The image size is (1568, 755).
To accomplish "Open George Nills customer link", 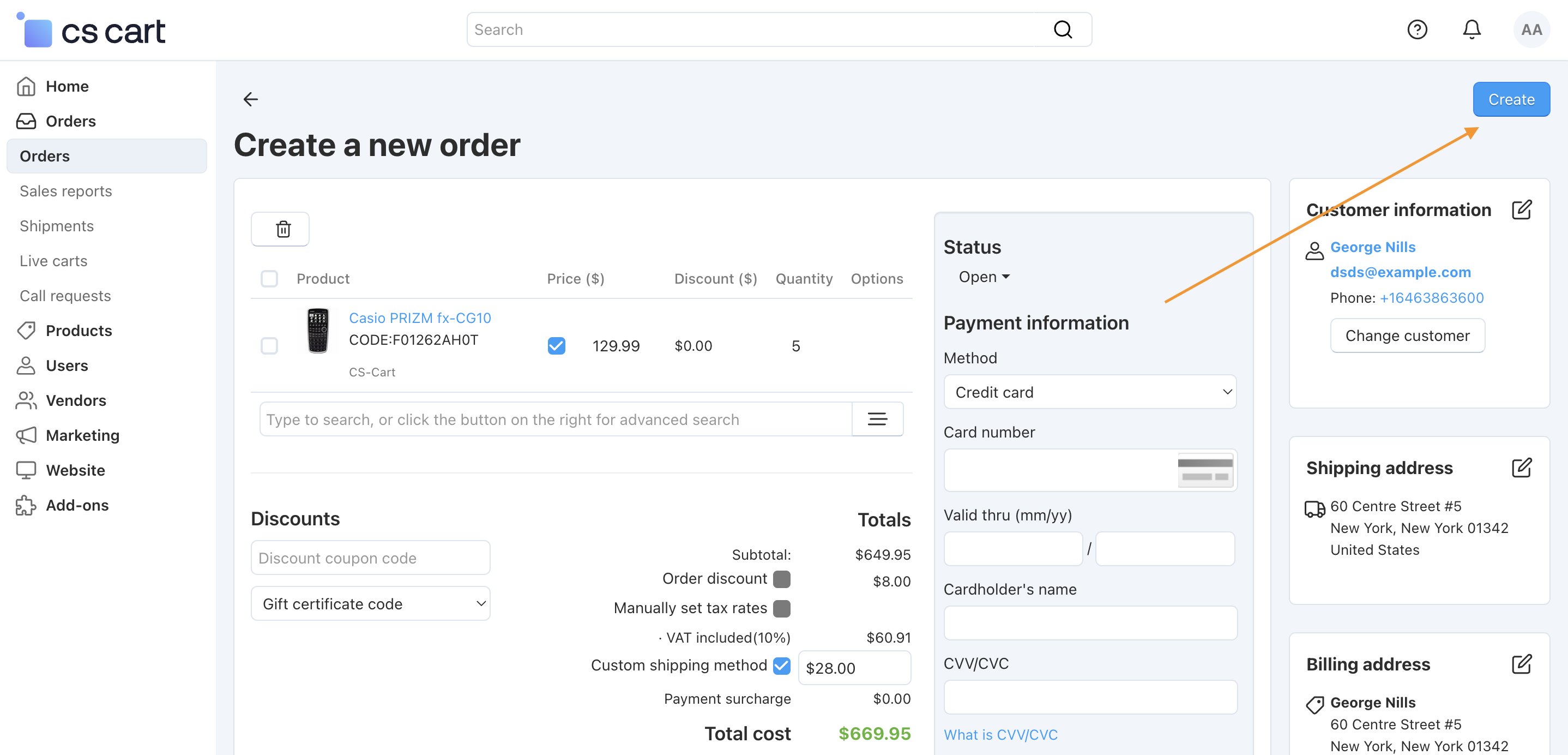I will 1373,247.
